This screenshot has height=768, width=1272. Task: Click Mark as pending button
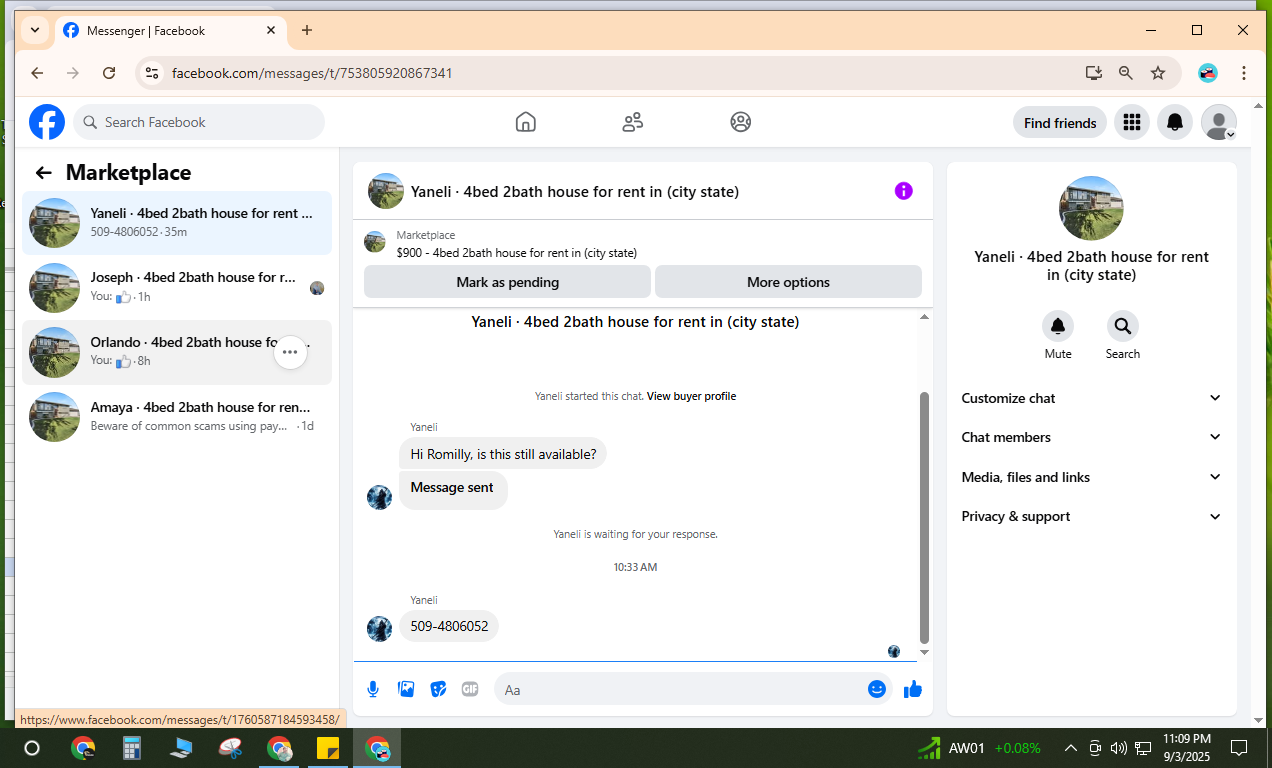pyautogui.click(x=507, y=282)
